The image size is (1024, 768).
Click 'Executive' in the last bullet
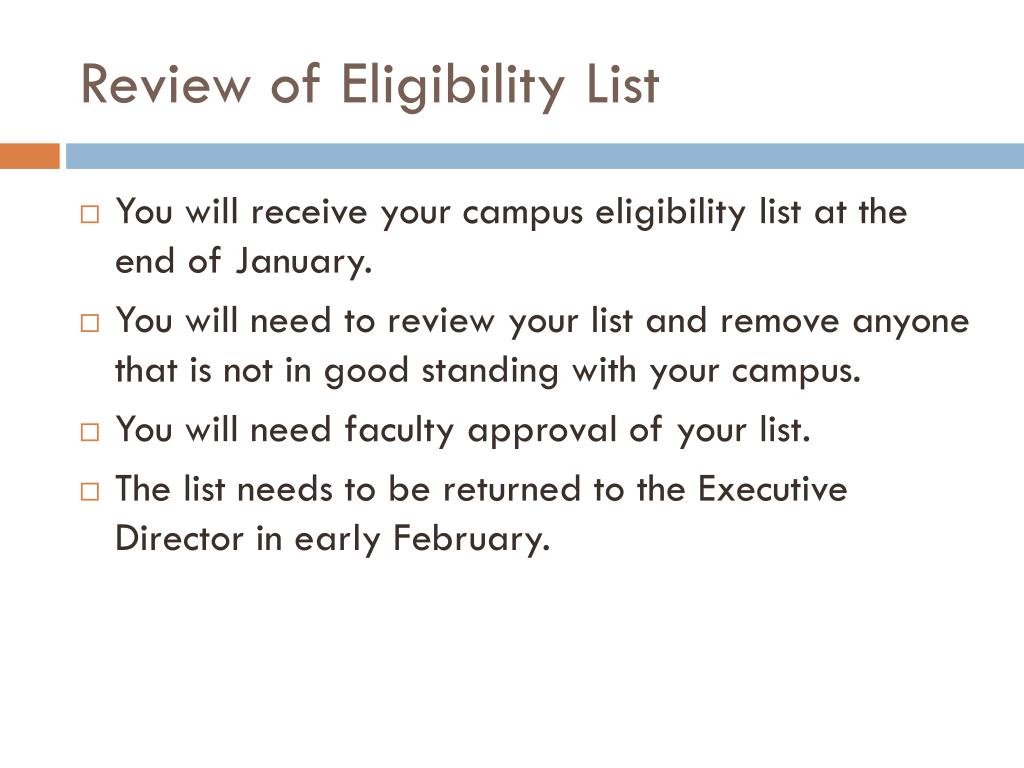pyautogui.click(x=773, y=489)
